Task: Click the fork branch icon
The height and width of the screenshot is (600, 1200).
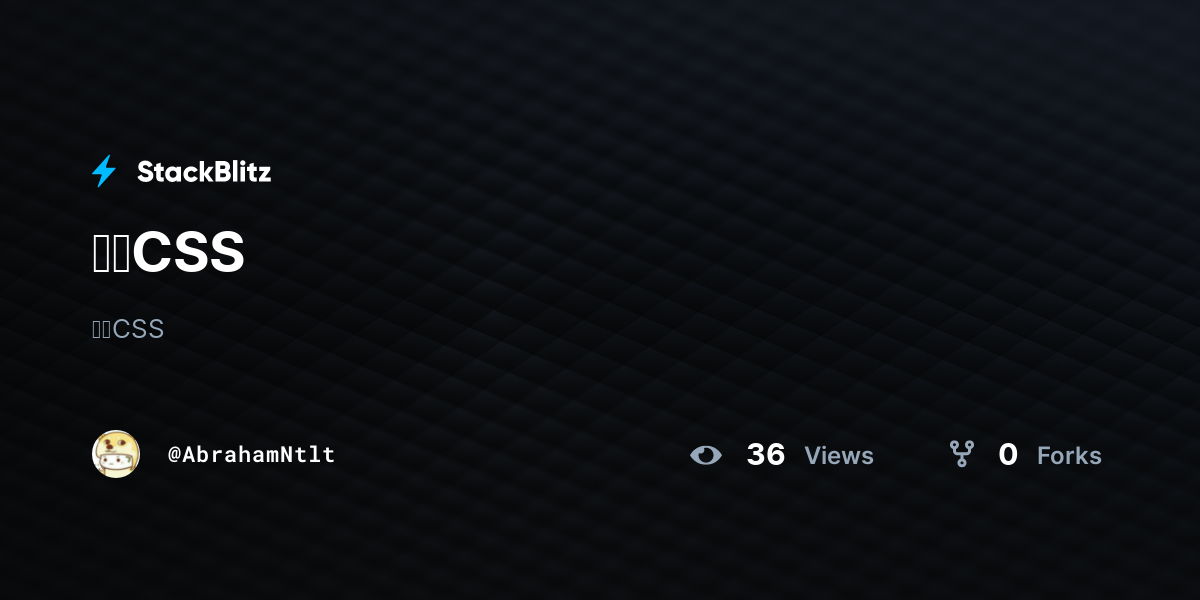Action: click(962, 454)
